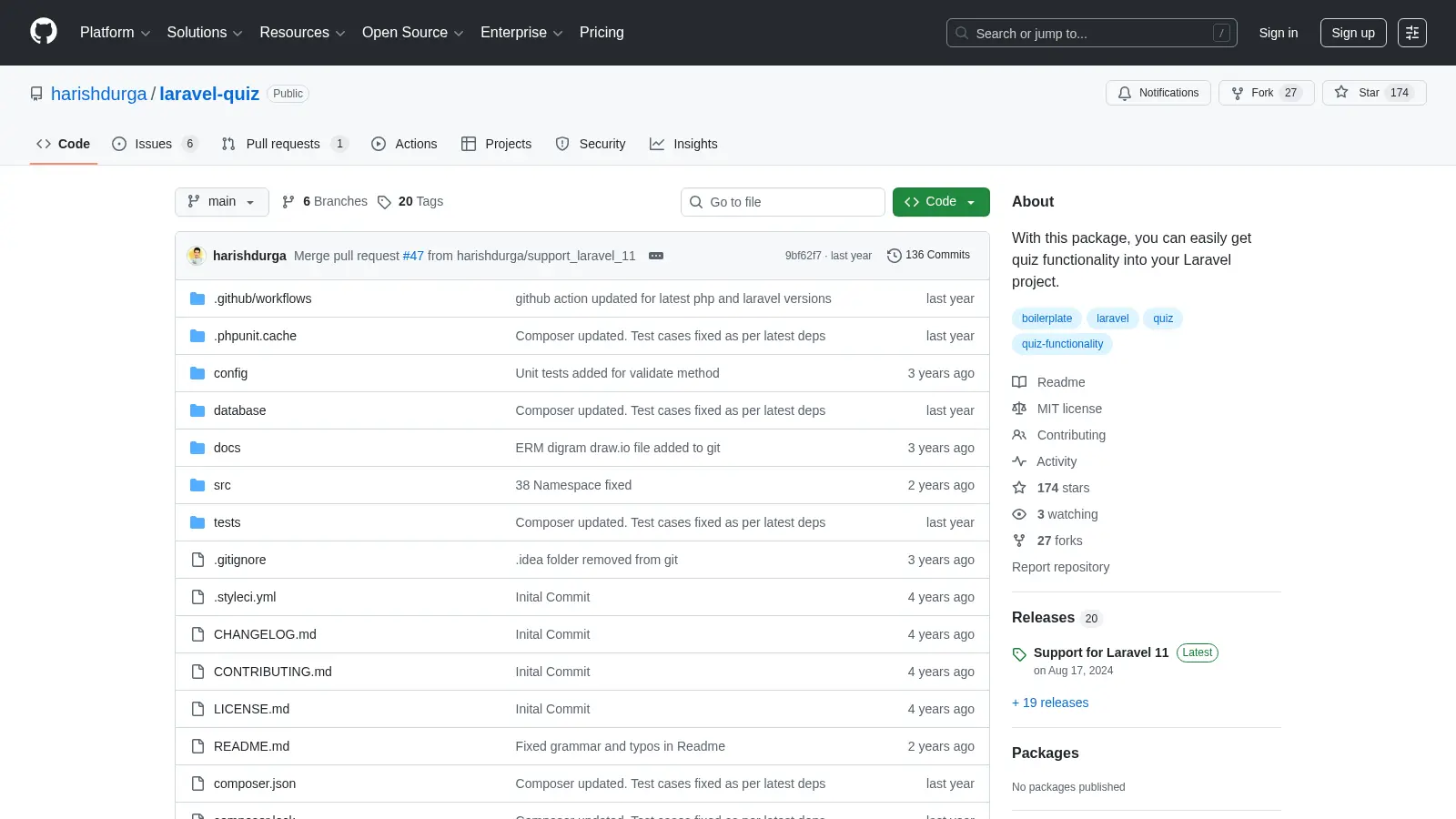Open the LICENSE.md file
1456x819 pixels.
point(251,709)
